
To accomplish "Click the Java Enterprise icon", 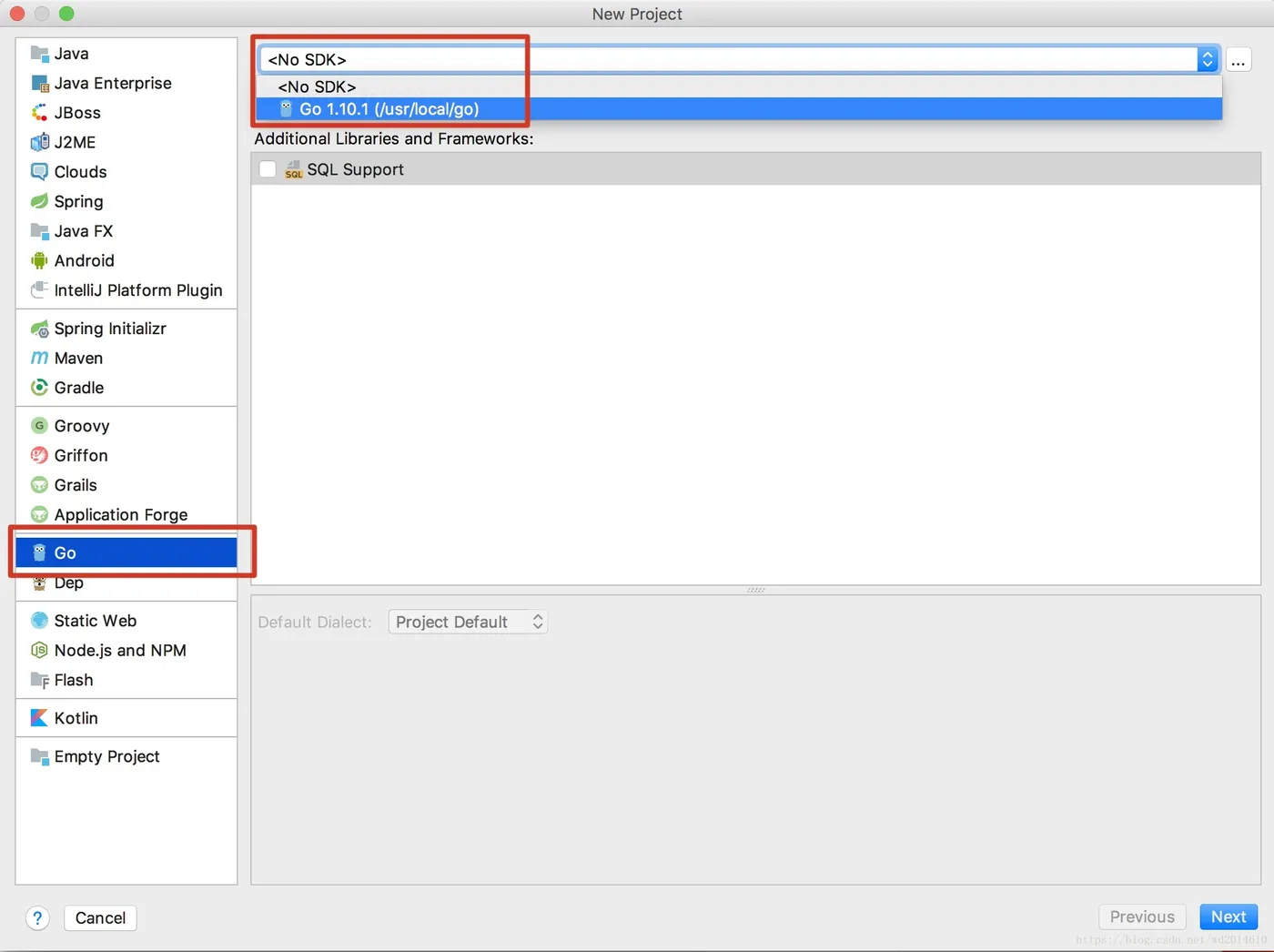I will [39, 84].
